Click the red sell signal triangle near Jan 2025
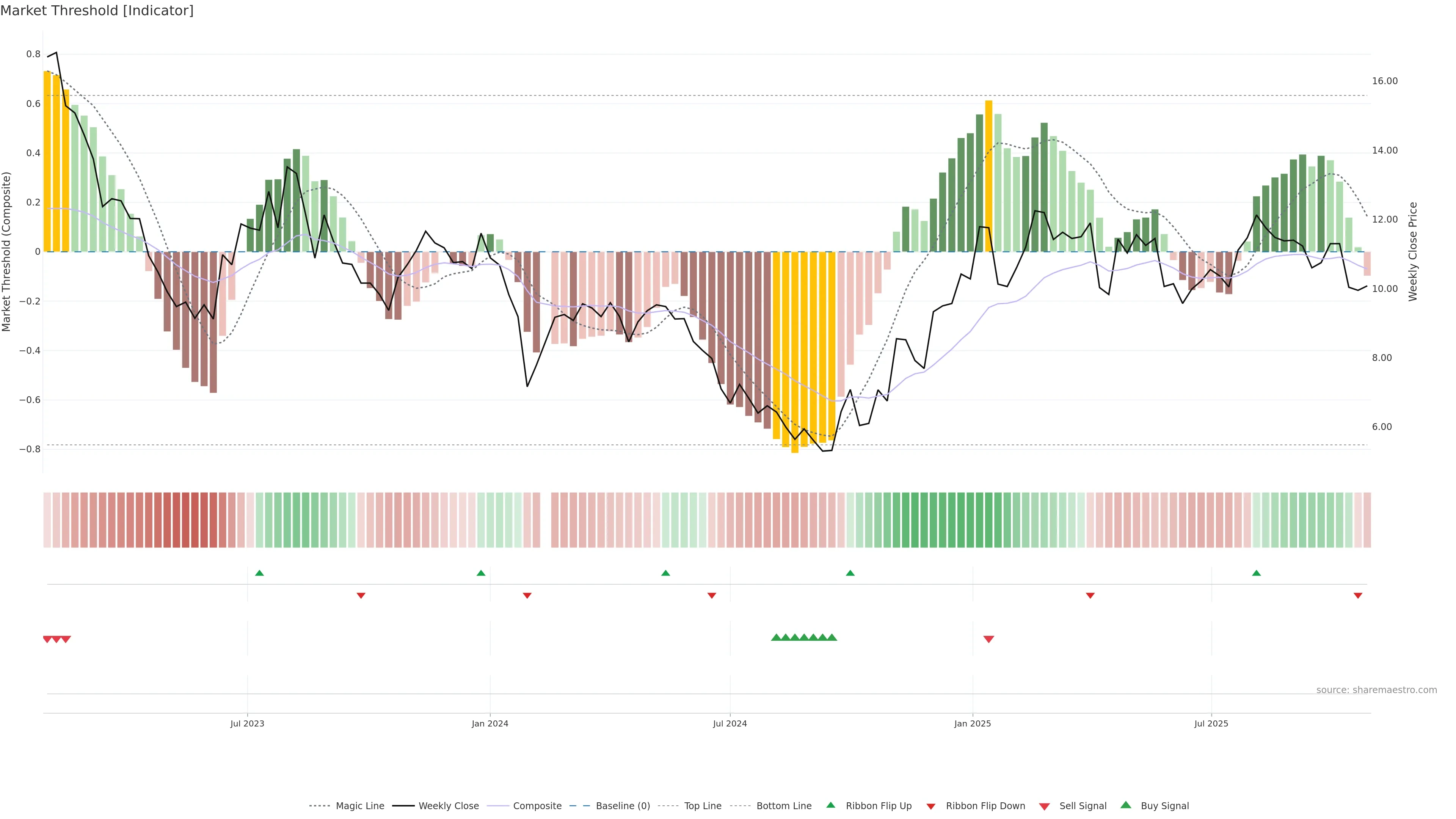Screen dimensions: 1456x819 988,639
